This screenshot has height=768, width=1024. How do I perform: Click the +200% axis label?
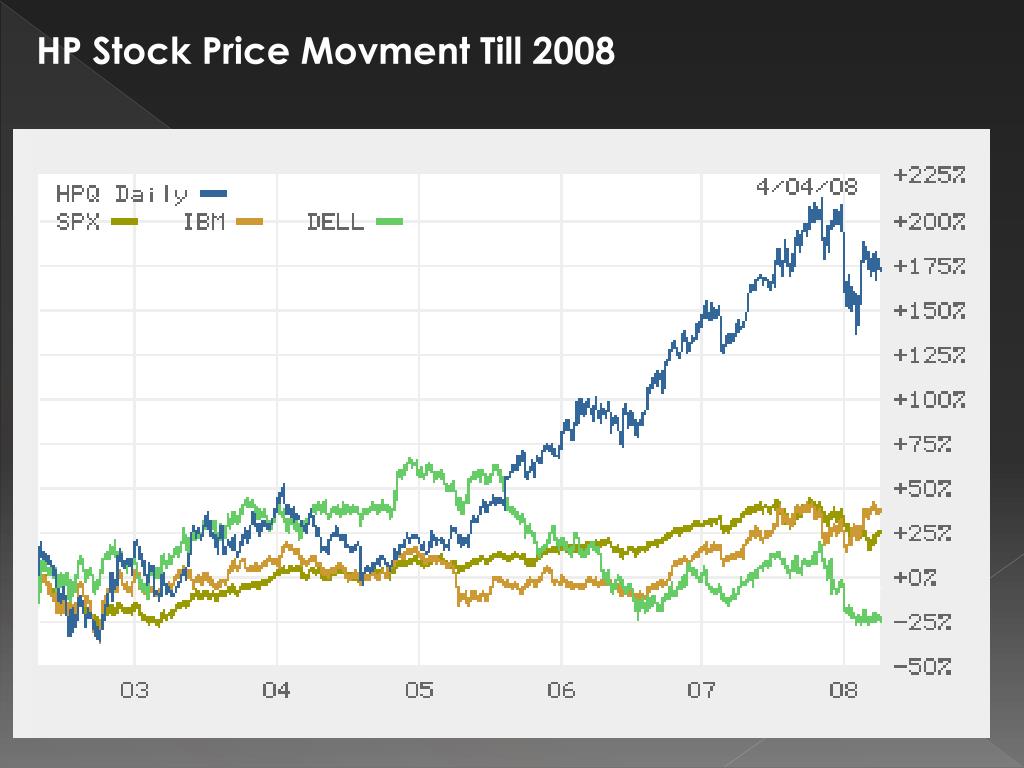[929, 222]
